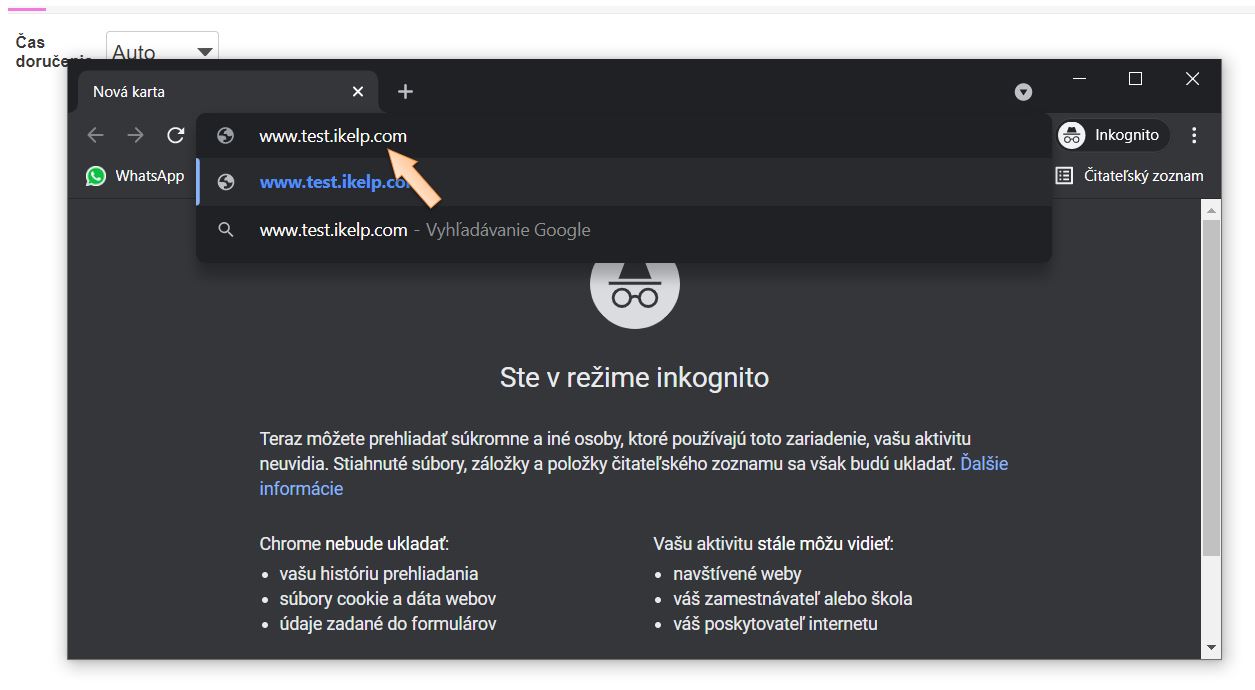The image size is (1255, 690).
Task: Click the vertical scrollbar thumb
Action: tap(1211, 390)
